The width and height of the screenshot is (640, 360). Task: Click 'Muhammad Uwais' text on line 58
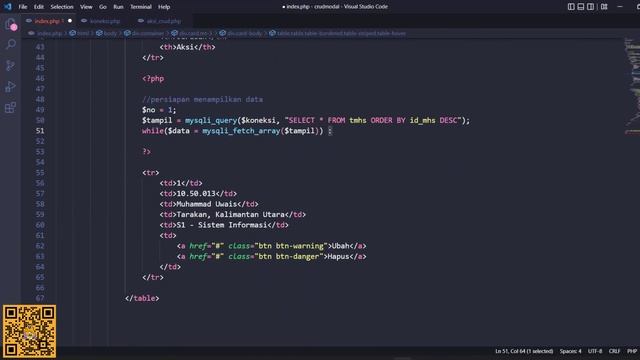tap(207, 204)
